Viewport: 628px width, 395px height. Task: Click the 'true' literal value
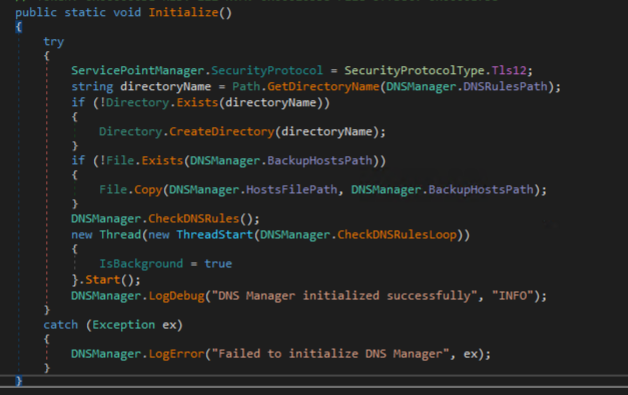218,264
